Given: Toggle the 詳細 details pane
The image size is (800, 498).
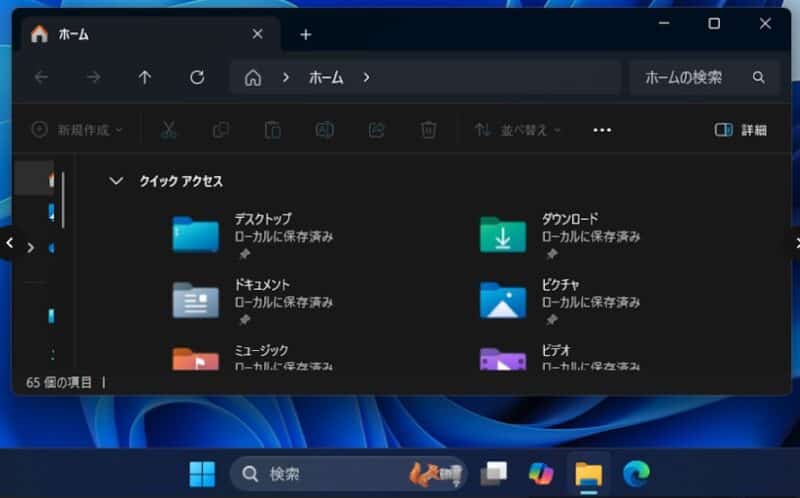Looking at the screenshot, I should (741, 130).
